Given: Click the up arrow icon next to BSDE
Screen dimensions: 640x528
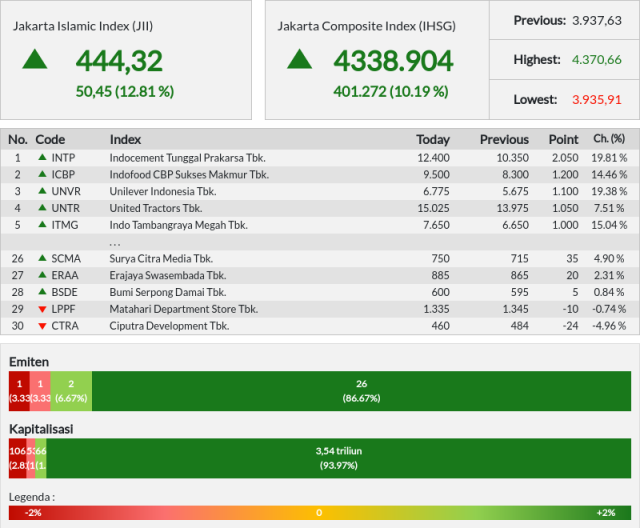Looking at the screenshot, I should tap(42, 291).
